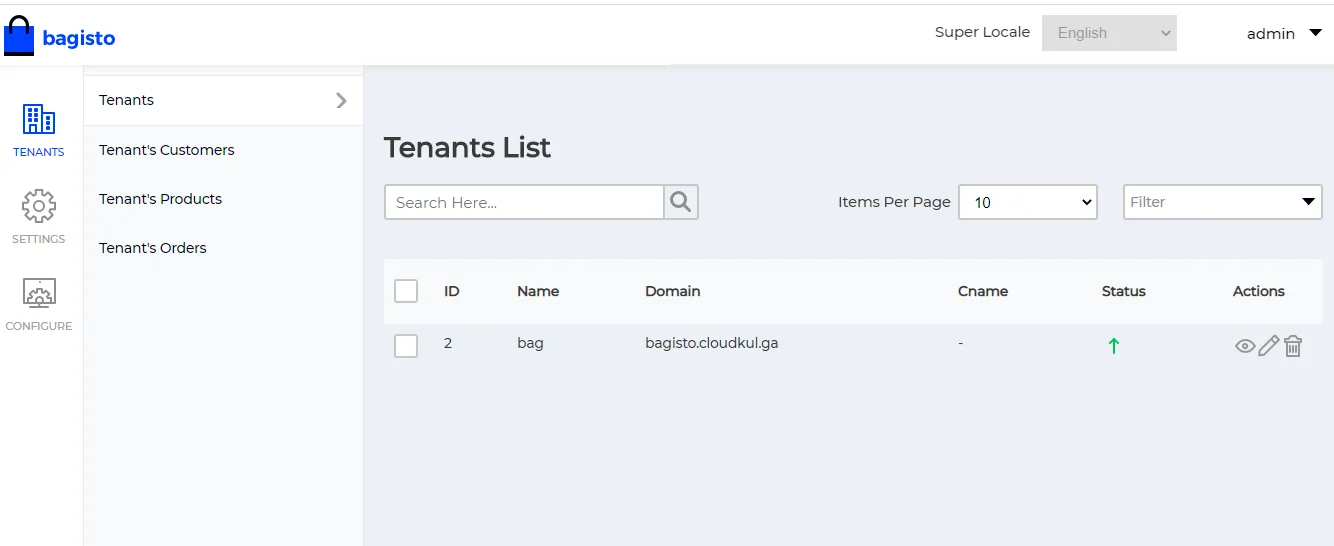Click the bagisto shopping bag logo
Image resolution: width=1334 pixels, height=546 pixels.
(x=19, y=36)
